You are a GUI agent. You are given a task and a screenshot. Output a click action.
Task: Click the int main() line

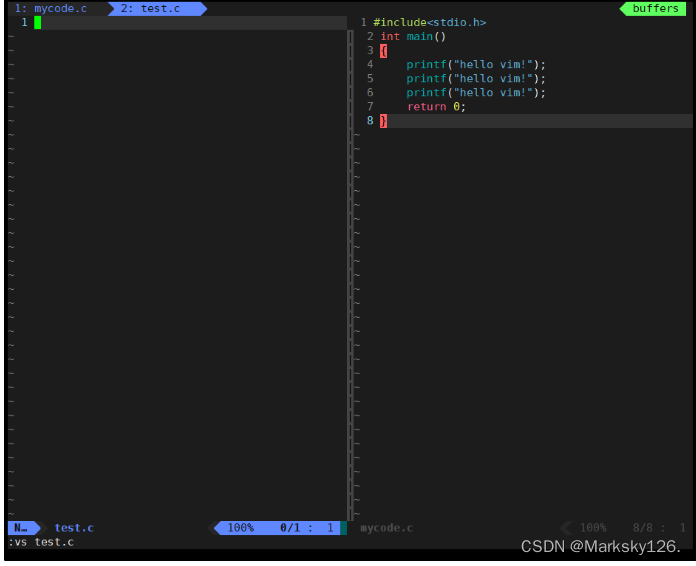pyautogui.click(x=413, y=36)
